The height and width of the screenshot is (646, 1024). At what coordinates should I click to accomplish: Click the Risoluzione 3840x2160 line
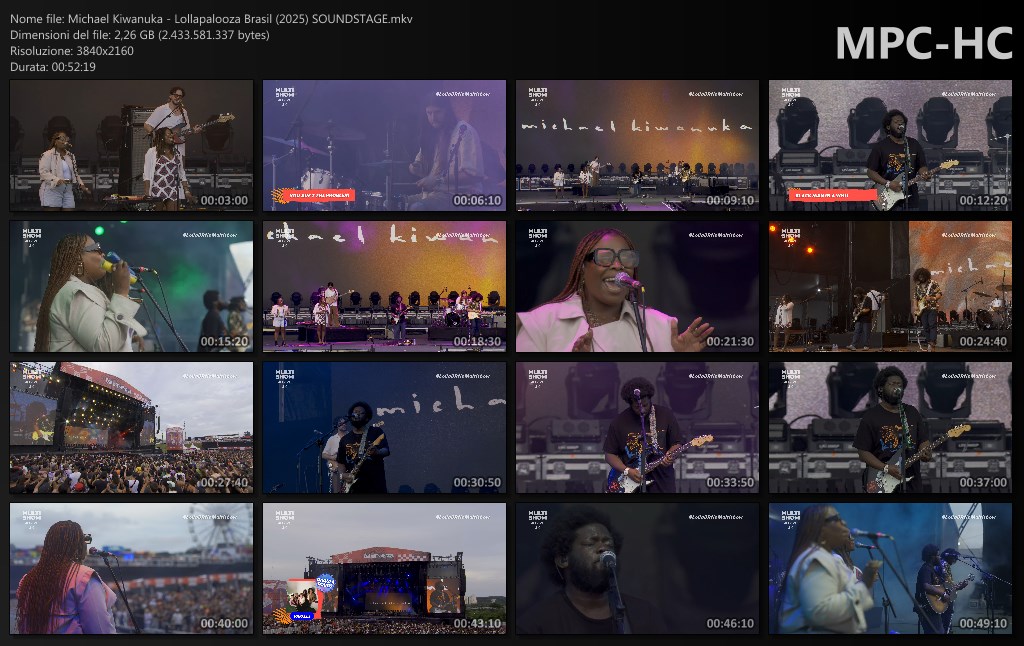(x=72, y=51)
